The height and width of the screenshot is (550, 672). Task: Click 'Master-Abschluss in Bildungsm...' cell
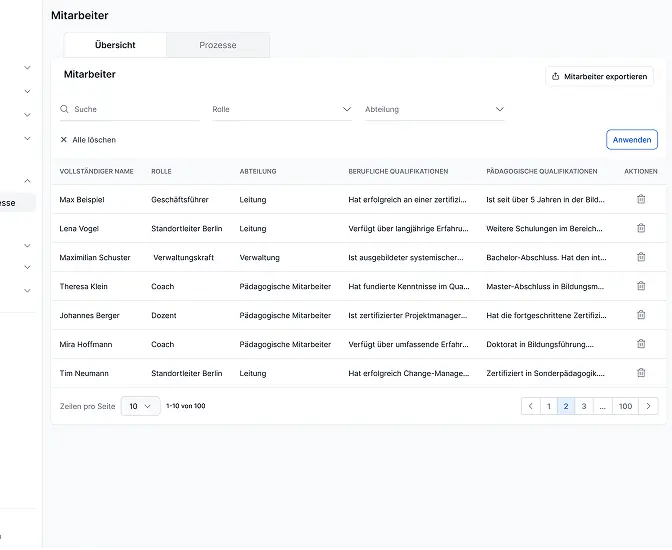(545, 286)
